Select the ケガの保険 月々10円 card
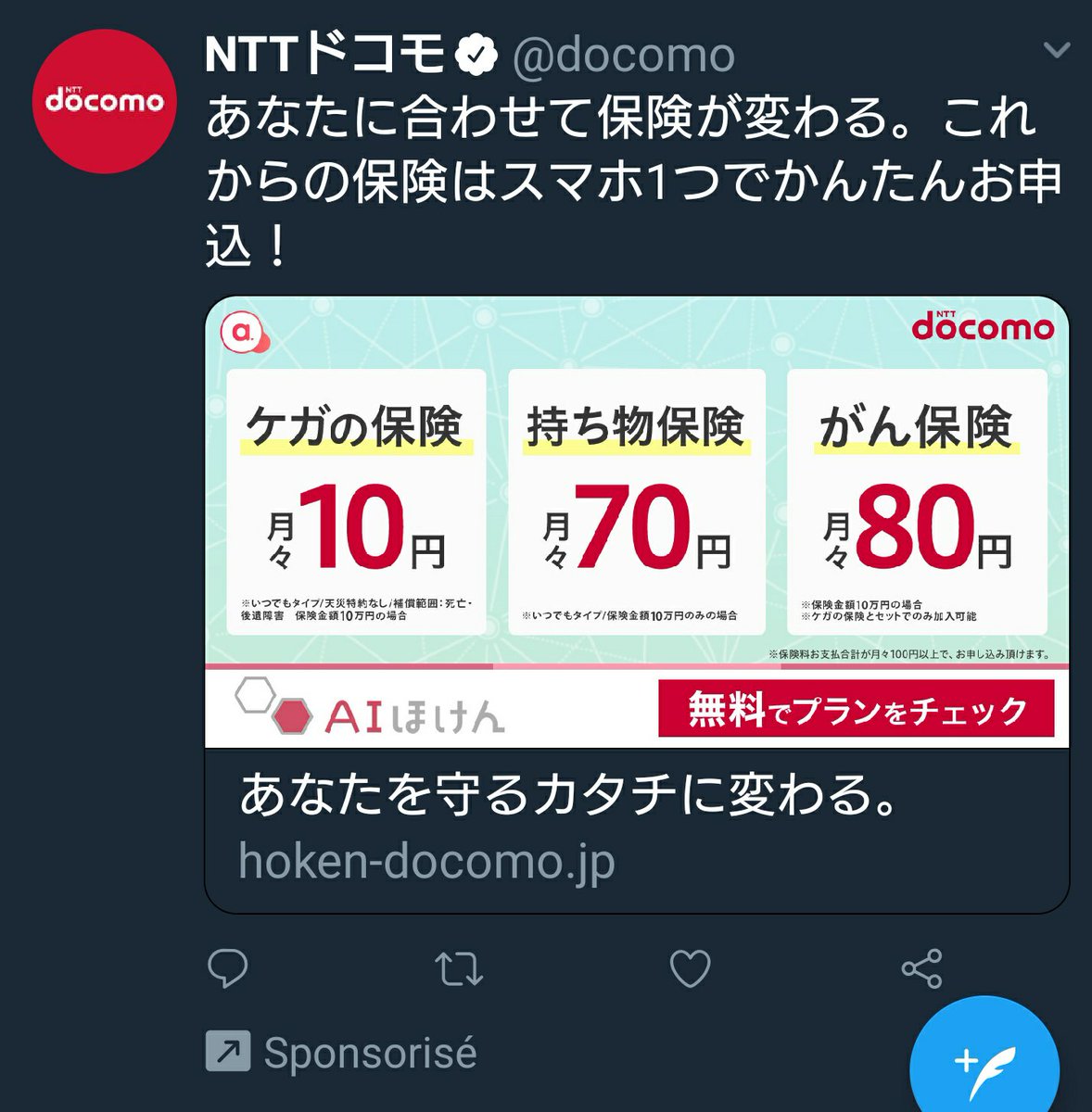Screen dimensions: 1092x1112 coord(357,501)
